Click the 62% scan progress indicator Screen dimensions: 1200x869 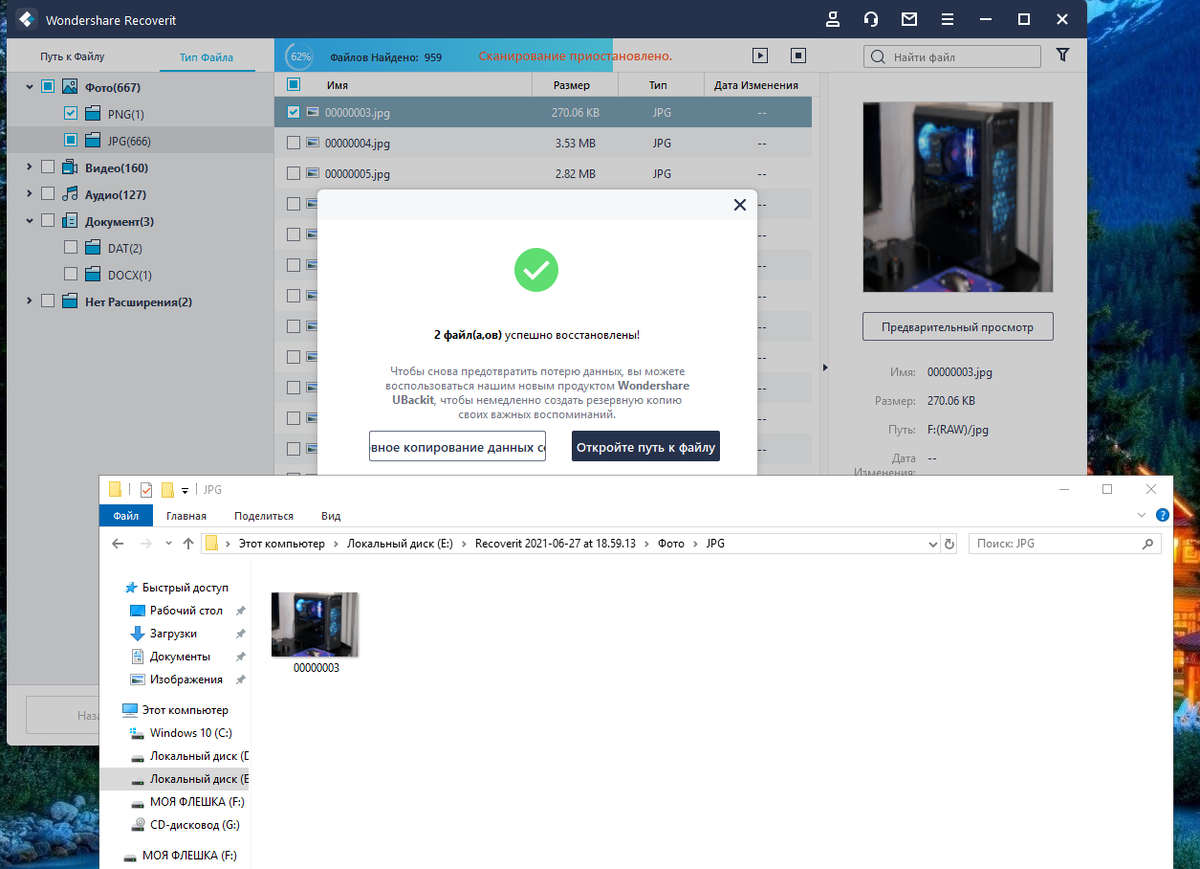click(x=298, y=57)
